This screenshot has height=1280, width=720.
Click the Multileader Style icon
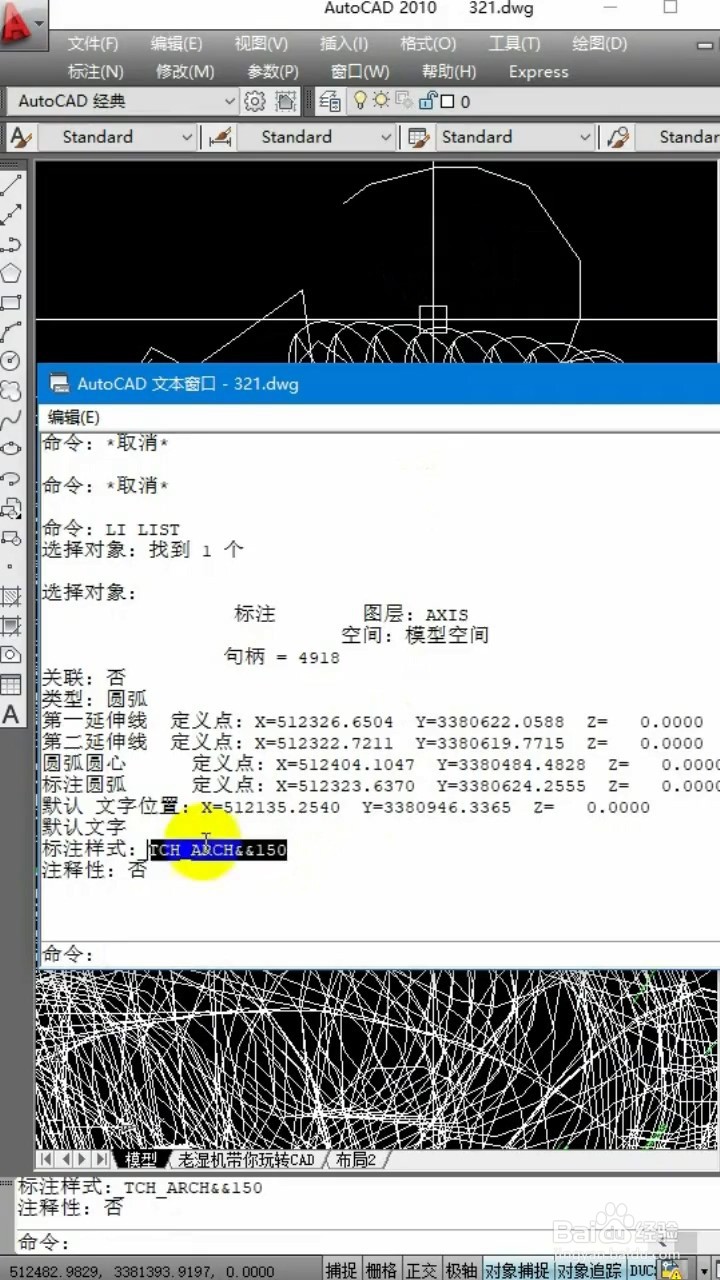(x=619, y=137)
